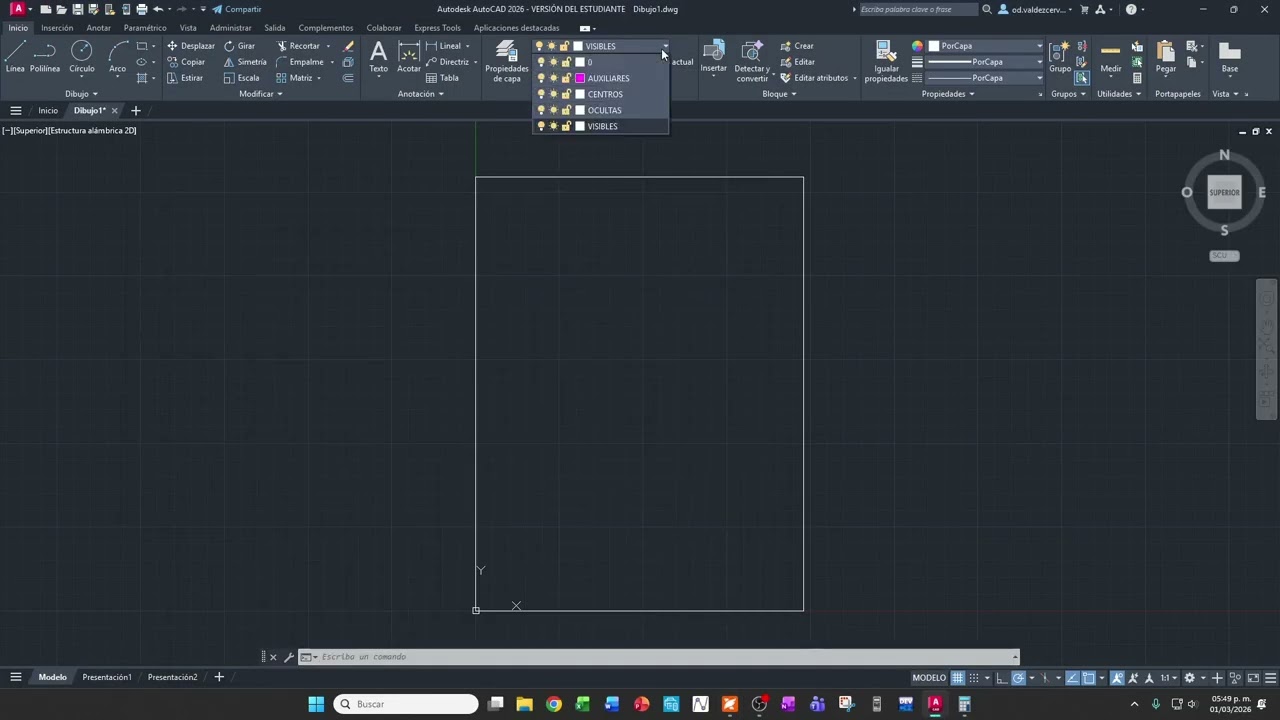
Task: Click the Empalme (fillet) tool
Action: (300, 62)
